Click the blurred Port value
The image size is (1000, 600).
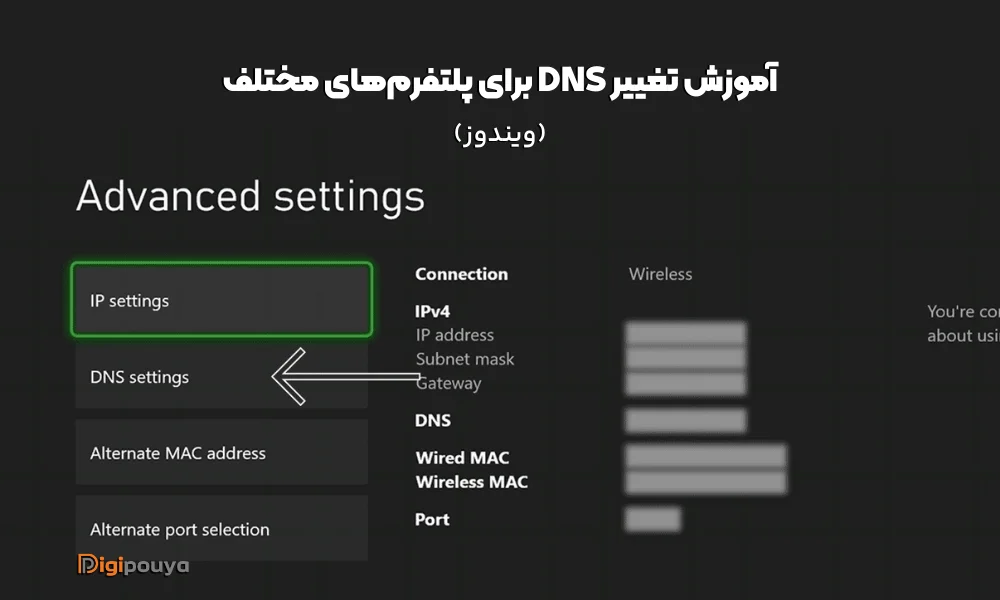[x=652, y=520]
